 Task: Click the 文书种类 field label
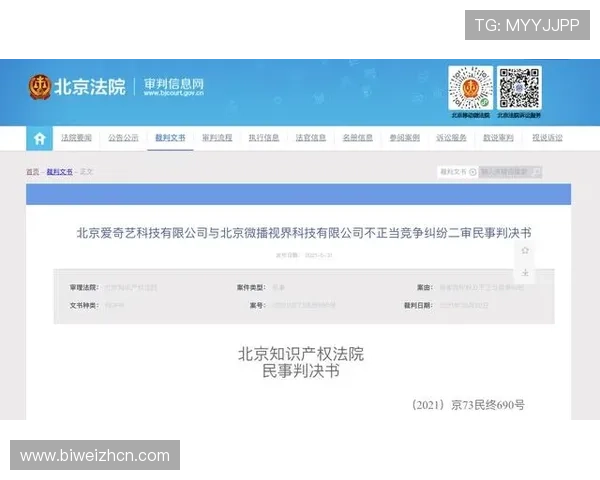(84, 305)
